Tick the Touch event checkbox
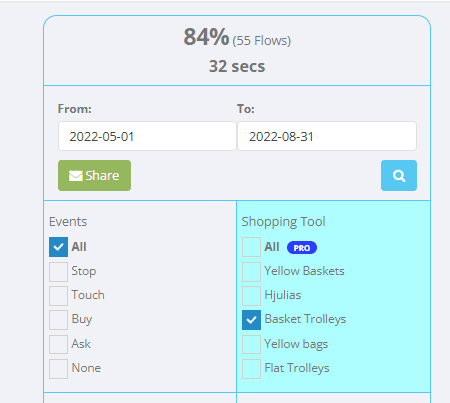This screenshot has width=450, height=403. [x=58, y=296]
